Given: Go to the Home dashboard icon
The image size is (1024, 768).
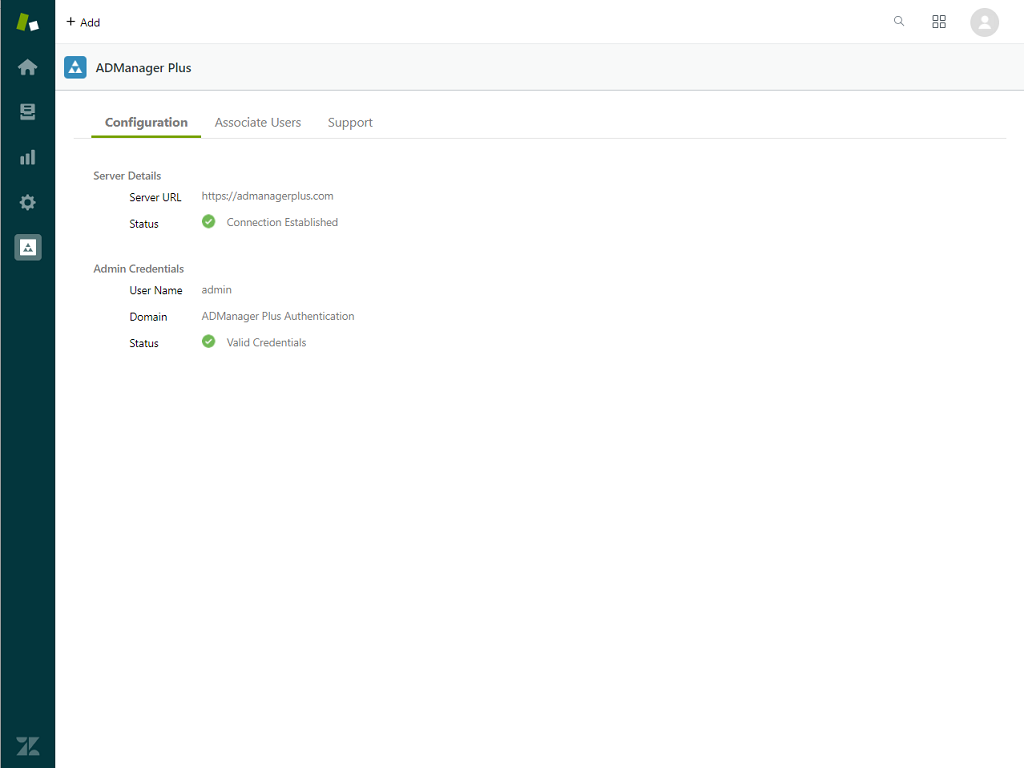Looking at the screenshot, I should [x=27, y=67].
